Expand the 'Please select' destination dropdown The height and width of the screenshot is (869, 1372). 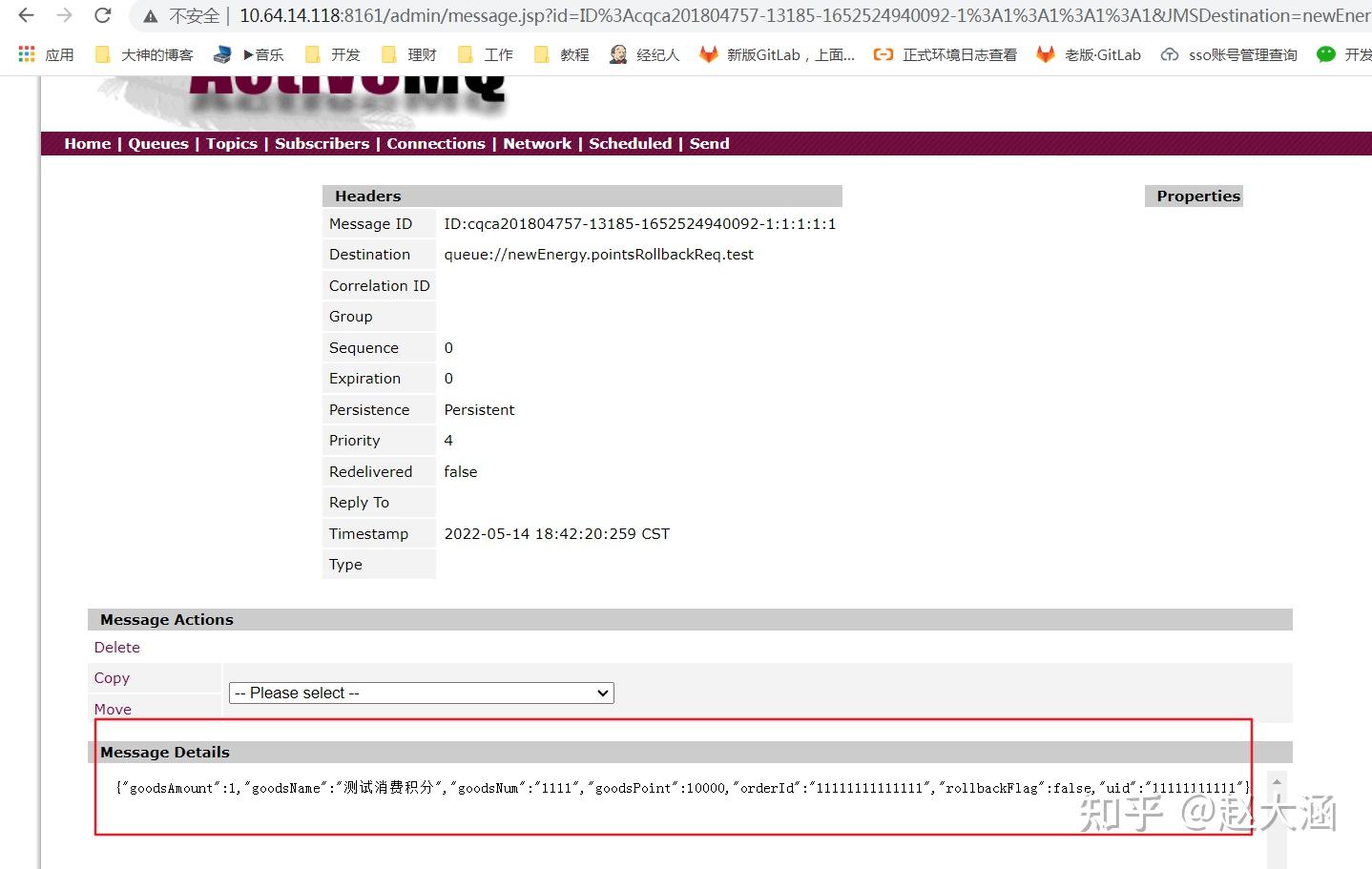421,693
